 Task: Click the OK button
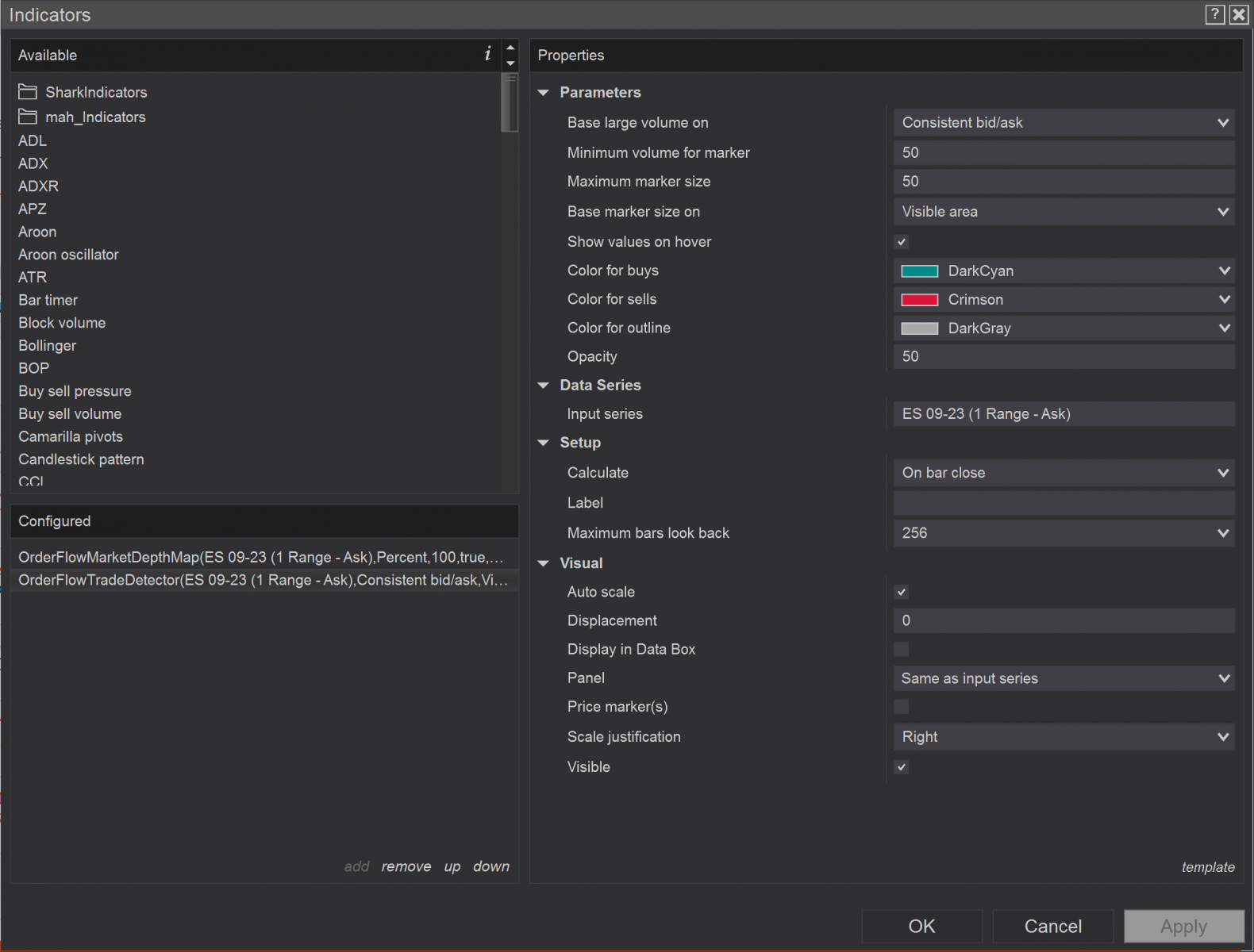point(921,926)
